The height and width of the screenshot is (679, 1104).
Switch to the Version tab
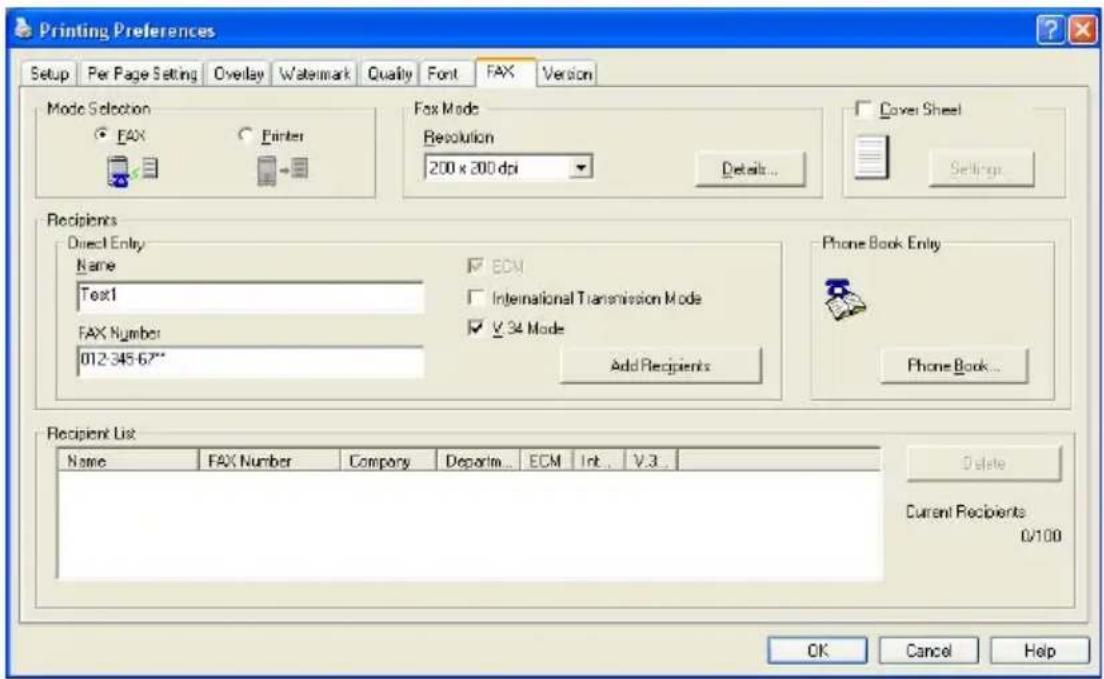567,74
